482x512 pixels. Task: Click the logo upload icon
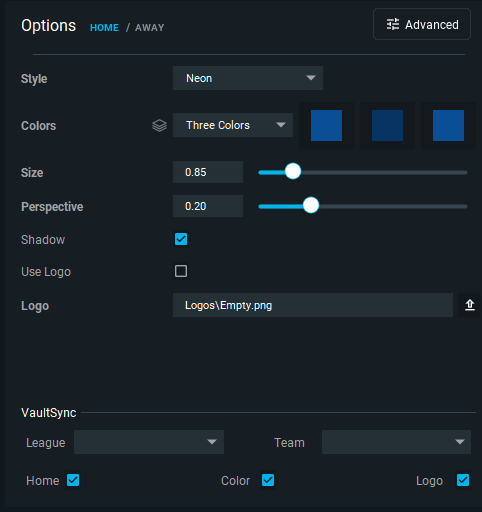pyautogui.click(x=470, y=305)
